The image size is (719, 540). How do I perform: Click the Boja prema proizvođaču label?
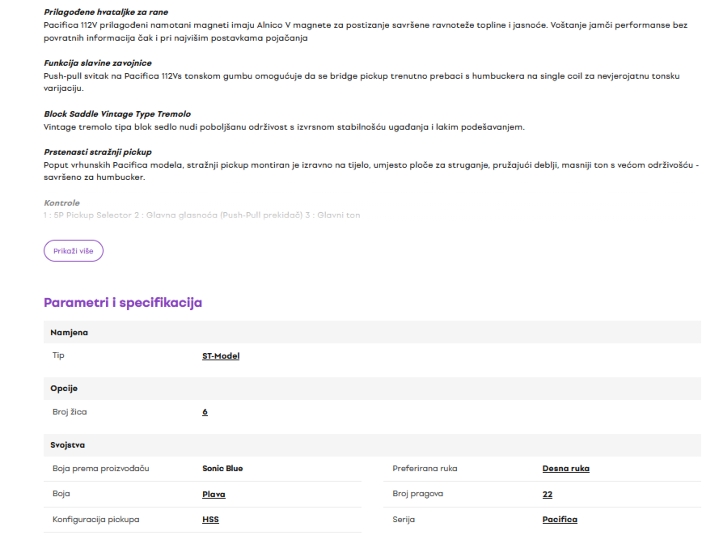(x=101, y=468)
